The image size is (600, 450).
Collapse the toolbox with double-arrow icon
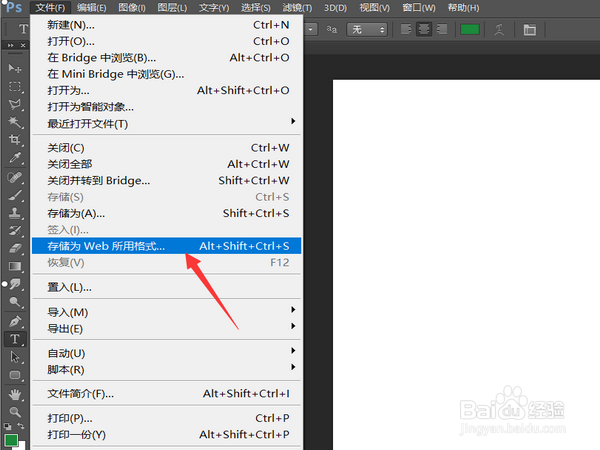11,45
